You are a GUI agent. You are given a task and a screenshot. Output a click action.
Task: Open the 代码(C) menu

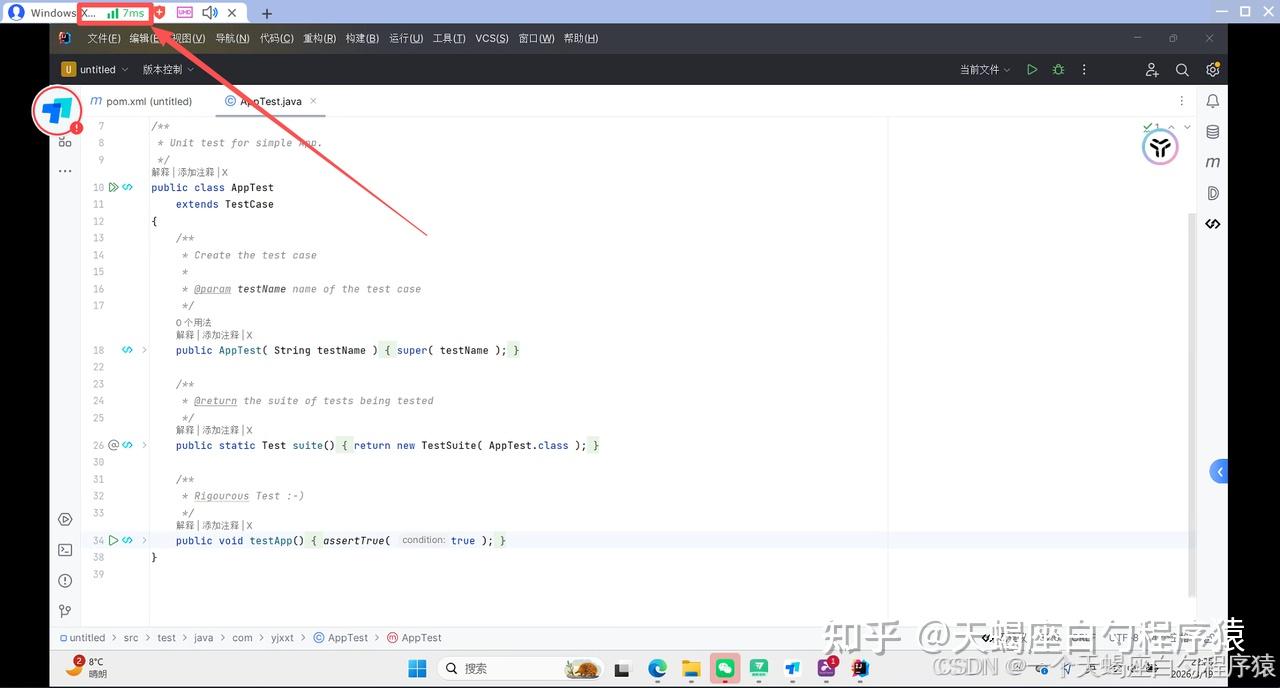pyautogui.click(x=276, y=38)
